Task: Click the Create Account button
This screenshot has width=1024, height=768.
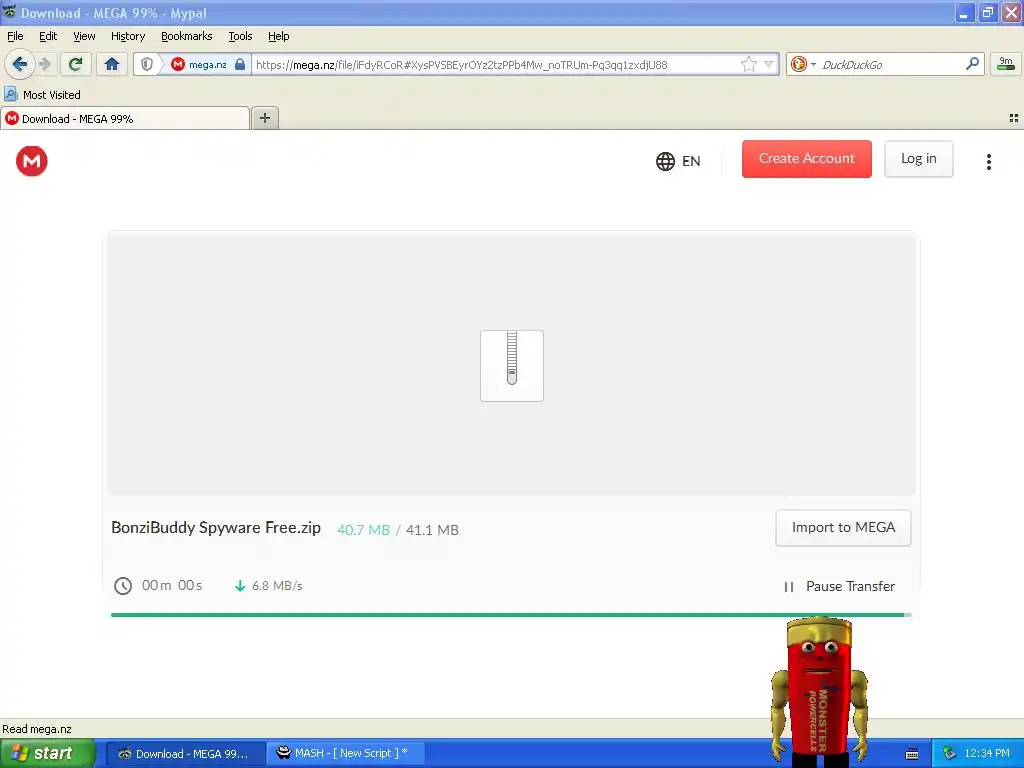Action: (807, 159)
